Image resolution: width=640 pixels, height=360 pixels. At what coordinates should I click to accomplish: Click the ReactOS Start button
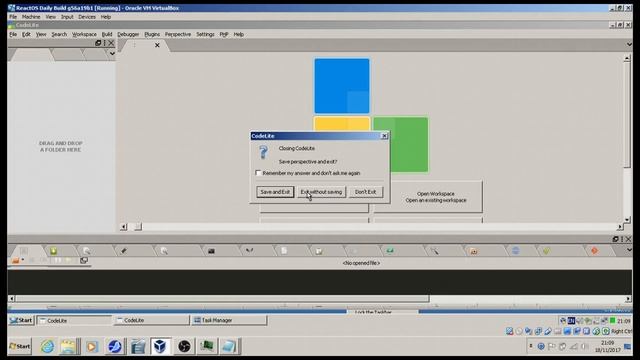[x=21, y=320]
